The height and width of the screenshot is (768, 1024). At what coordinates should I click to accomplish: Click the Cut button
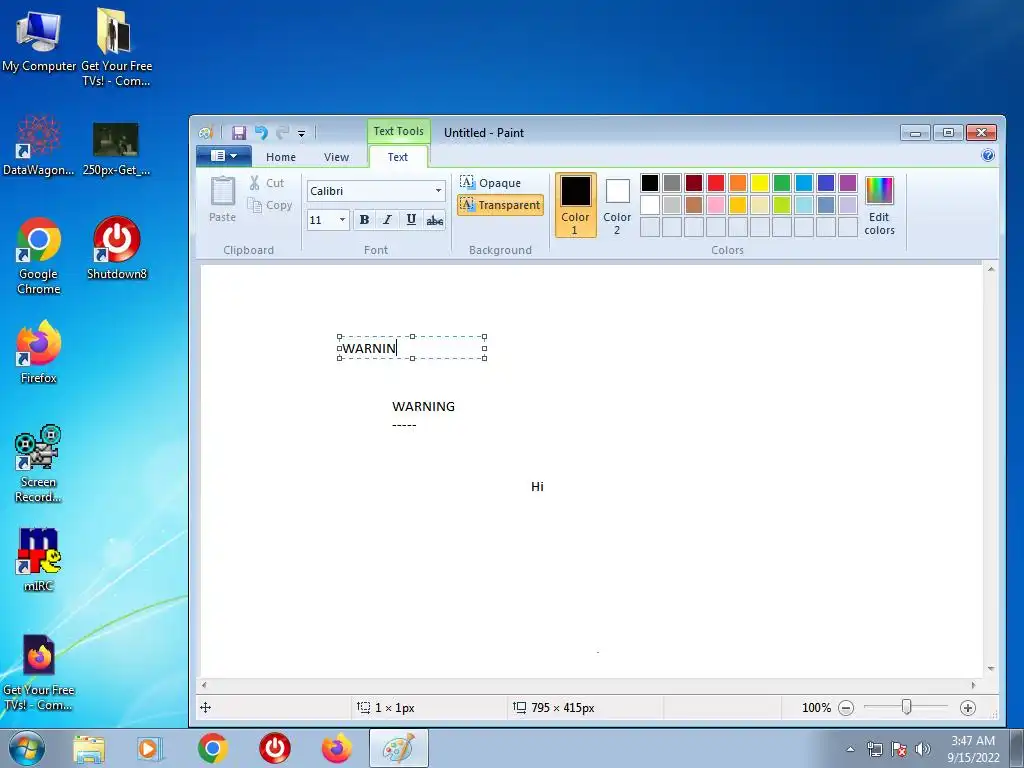click(267, 183)
